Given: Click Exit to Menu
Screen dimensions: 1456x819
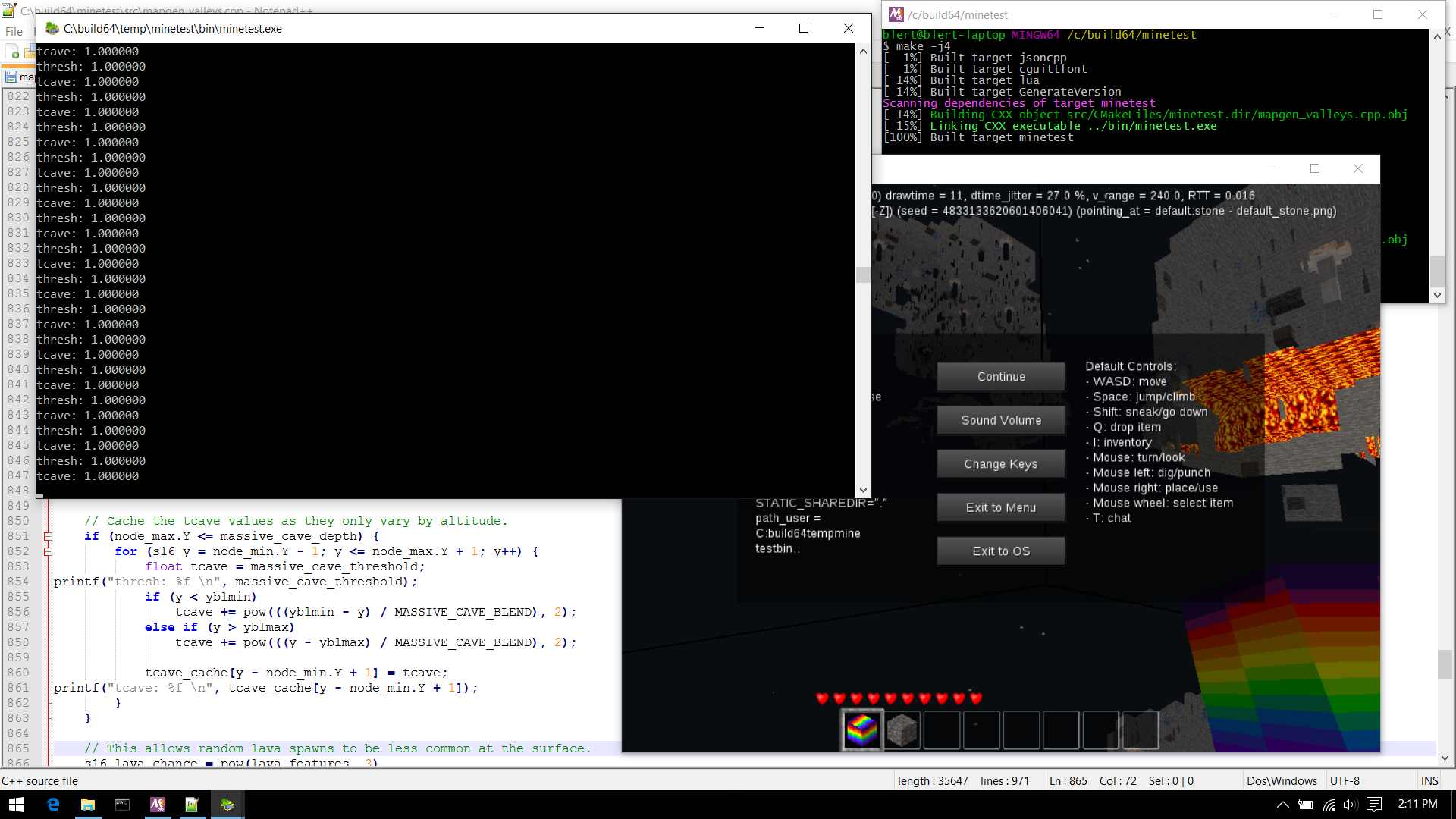Looking at the screenshot, I should (x=1000, y=507).
